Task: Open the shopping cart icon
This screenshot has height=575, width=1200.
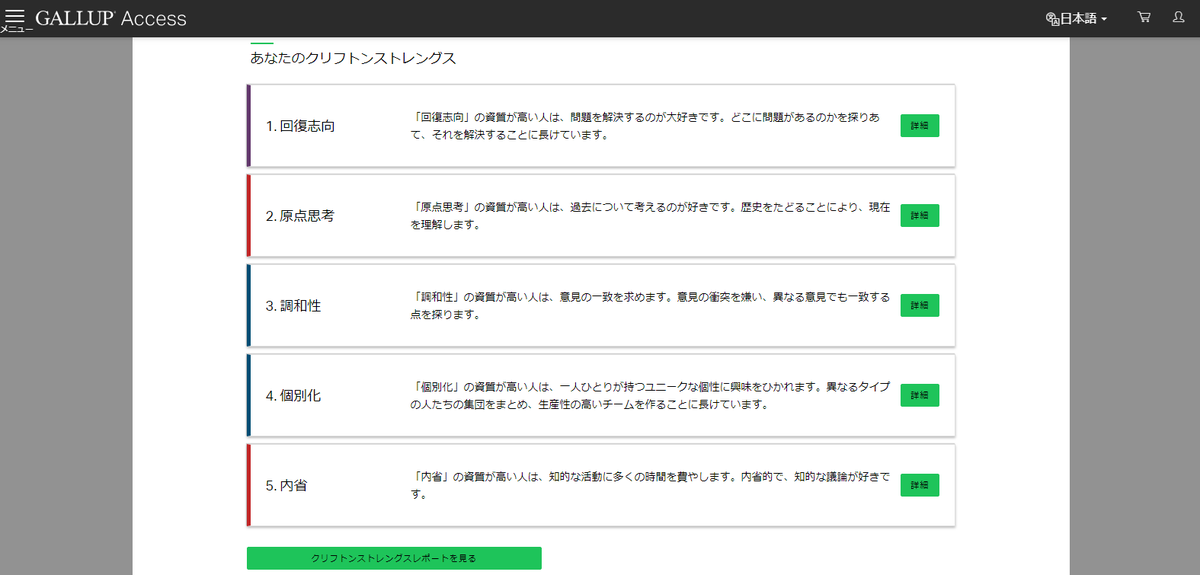Action: (1144, 18)
